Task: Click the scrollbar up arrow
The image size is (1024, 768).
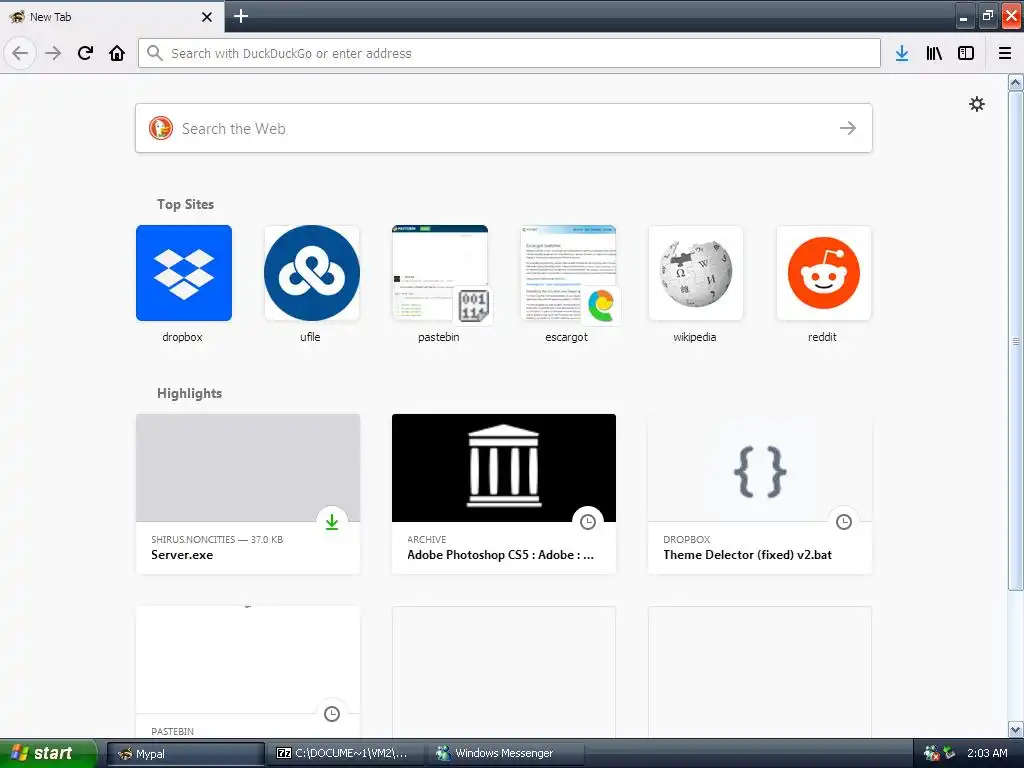Action: point(1016,82)
